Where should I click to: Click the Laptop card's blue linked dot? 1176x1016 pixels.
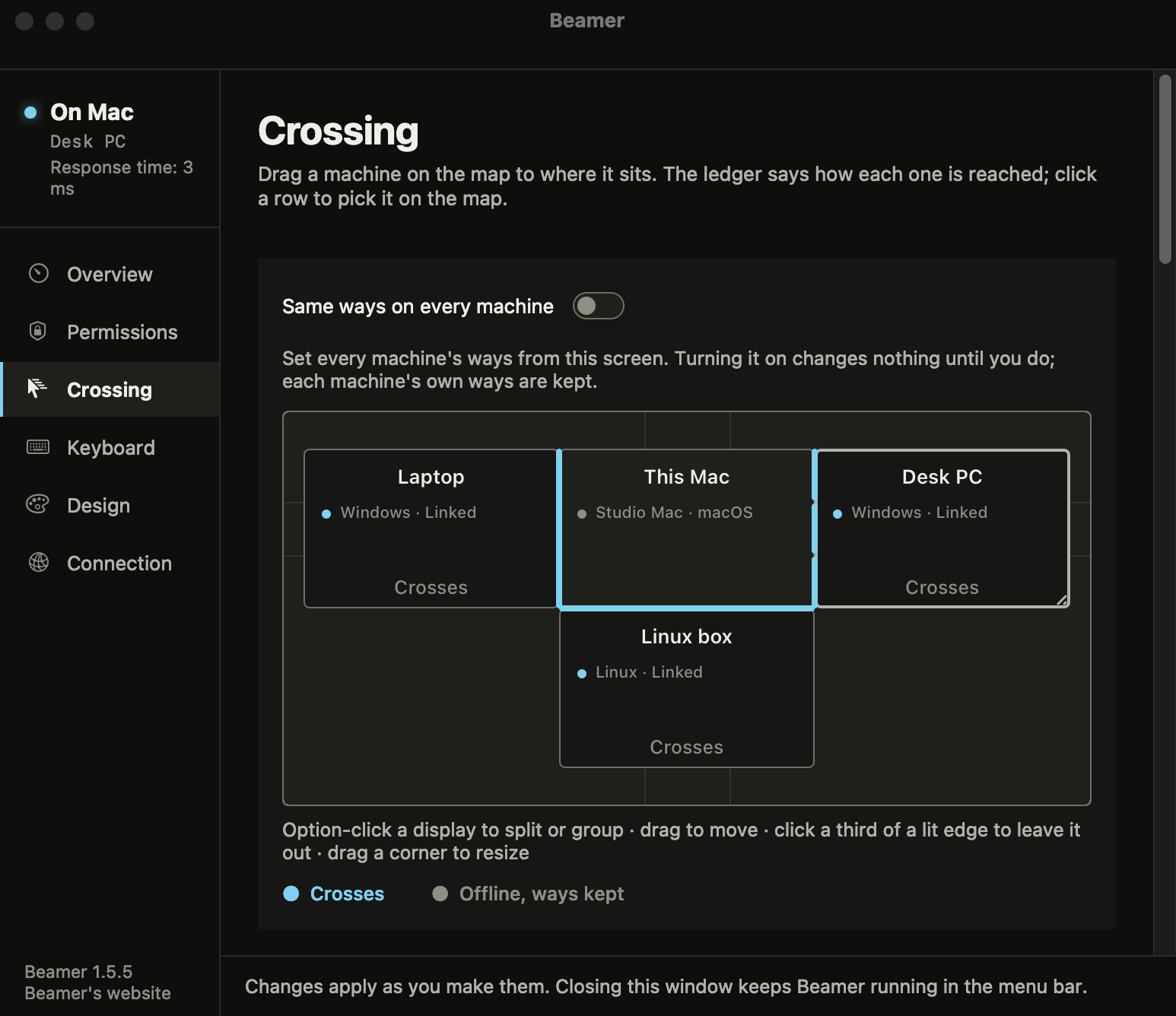tap(326, 514)
